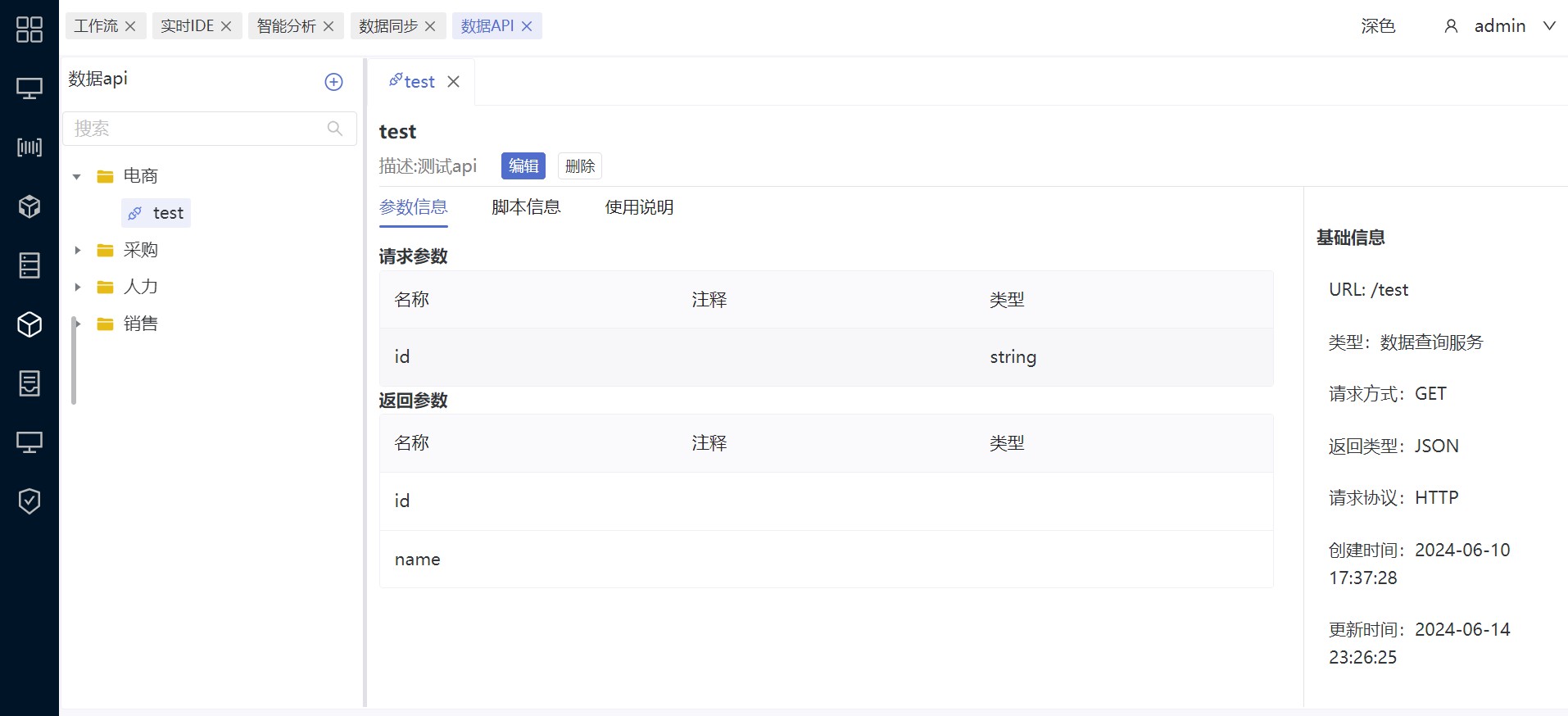Image resolution: width=1568 pixels, height=716 pixels.
Task: Expand the 人力 folder
Action: 77,287
